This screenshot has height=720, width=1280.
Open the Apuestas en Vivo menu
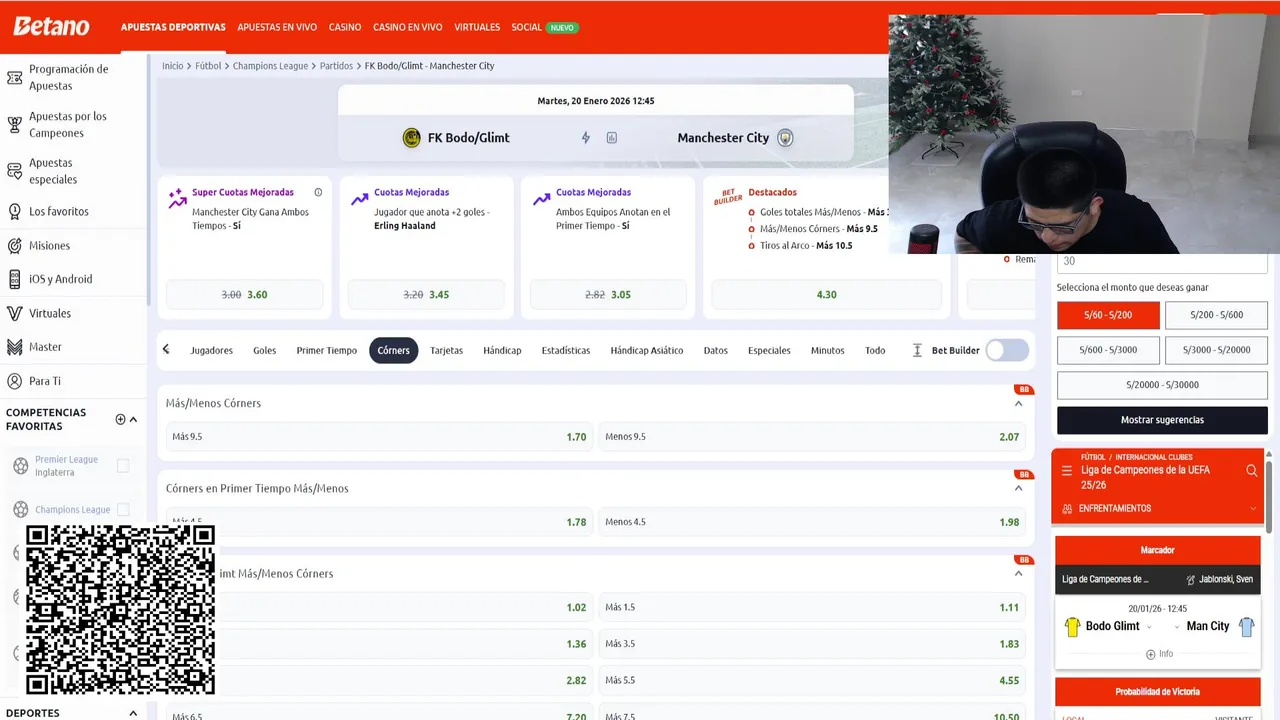(277, 27)
